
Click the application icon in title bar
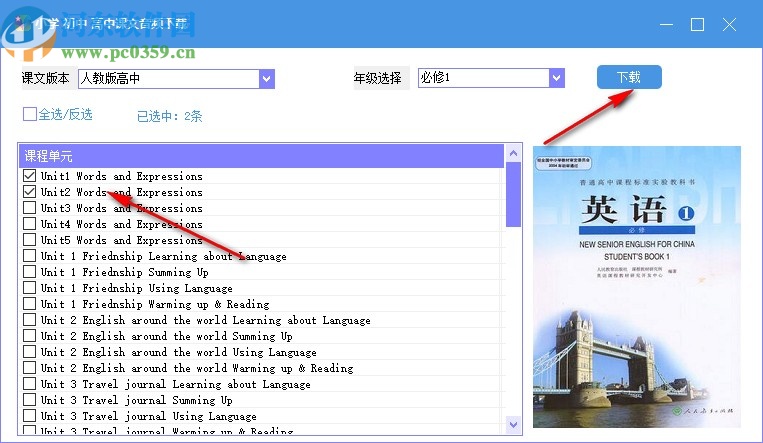point(20,23)
